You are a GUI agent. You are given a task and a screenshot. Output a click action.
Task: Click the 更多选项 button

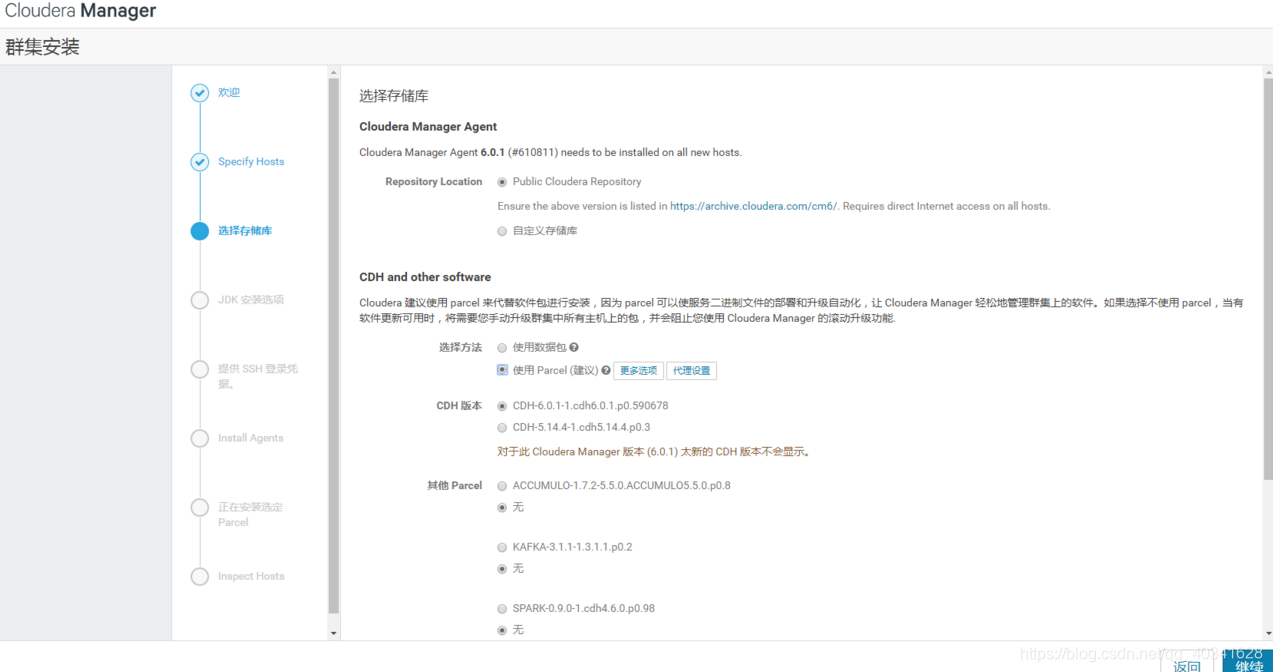coord(638,371)
